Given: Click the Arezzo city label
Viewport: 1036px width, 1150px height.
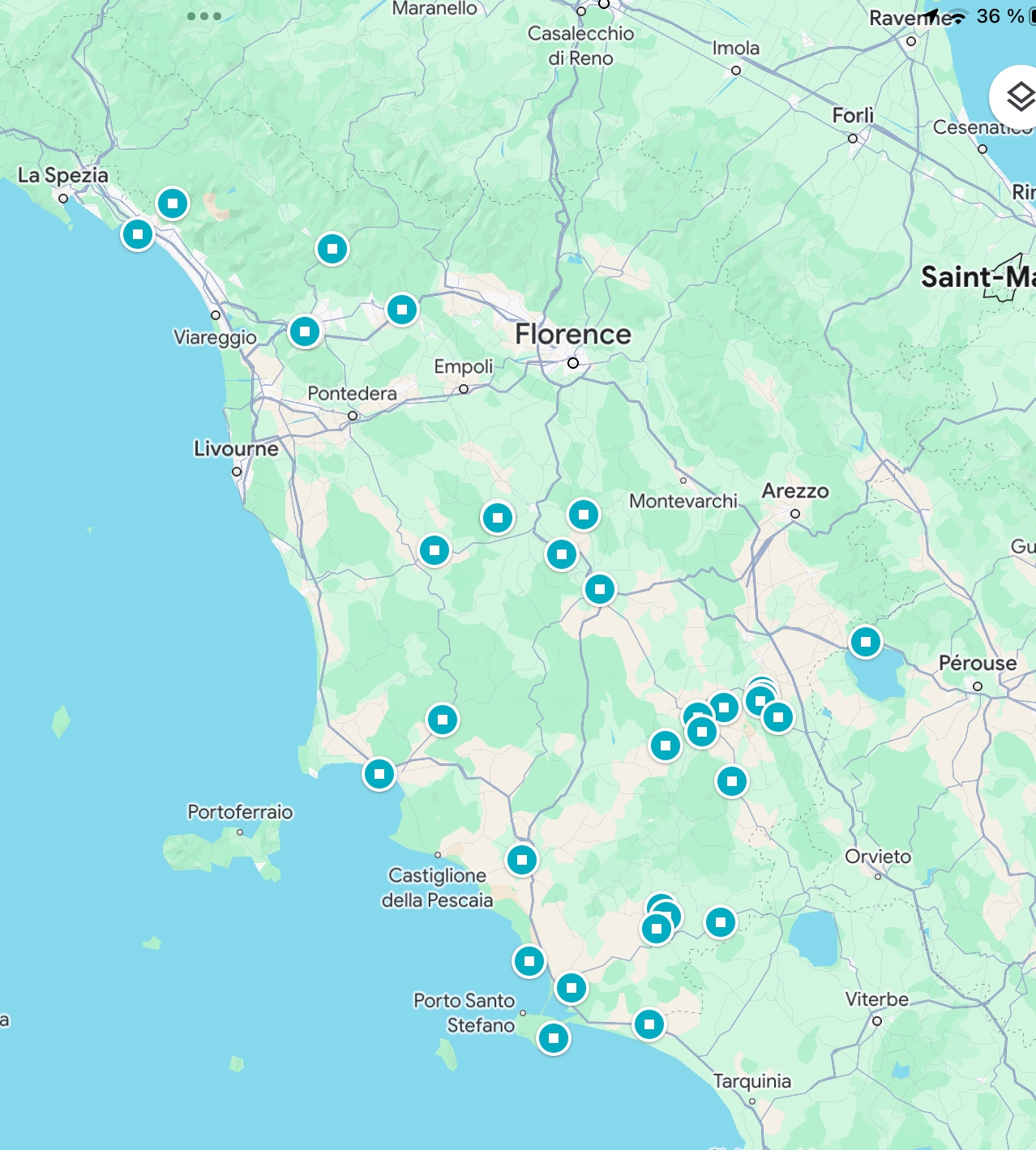Looking at the screenshot, I should click(x=795, y=491).
